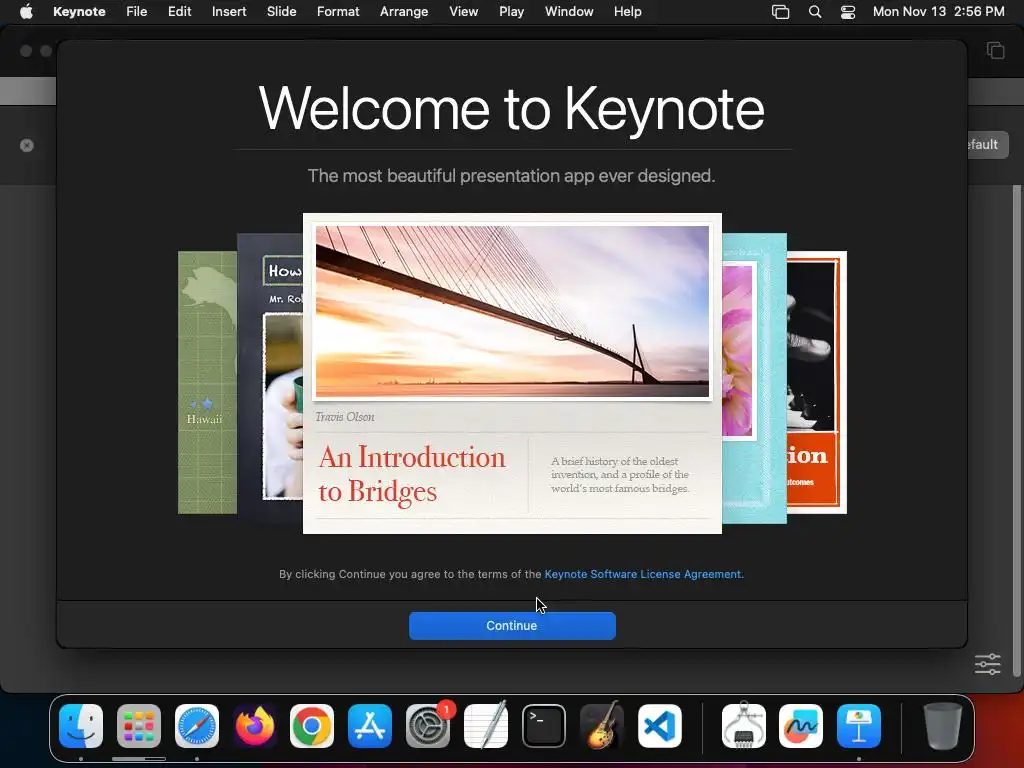
Task: Open the Window menu
Action: [569, 12]
